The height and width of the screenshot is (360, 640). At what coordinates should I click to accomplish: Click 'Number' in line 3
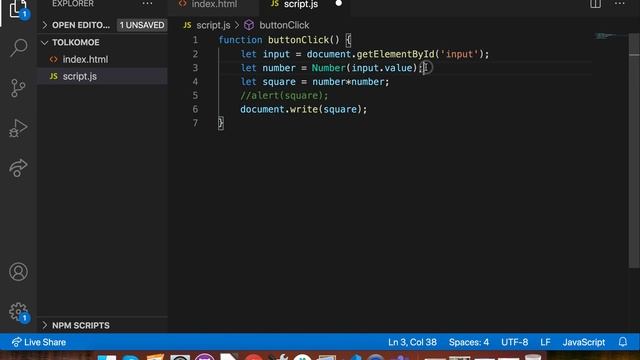[x=329, y=68]
